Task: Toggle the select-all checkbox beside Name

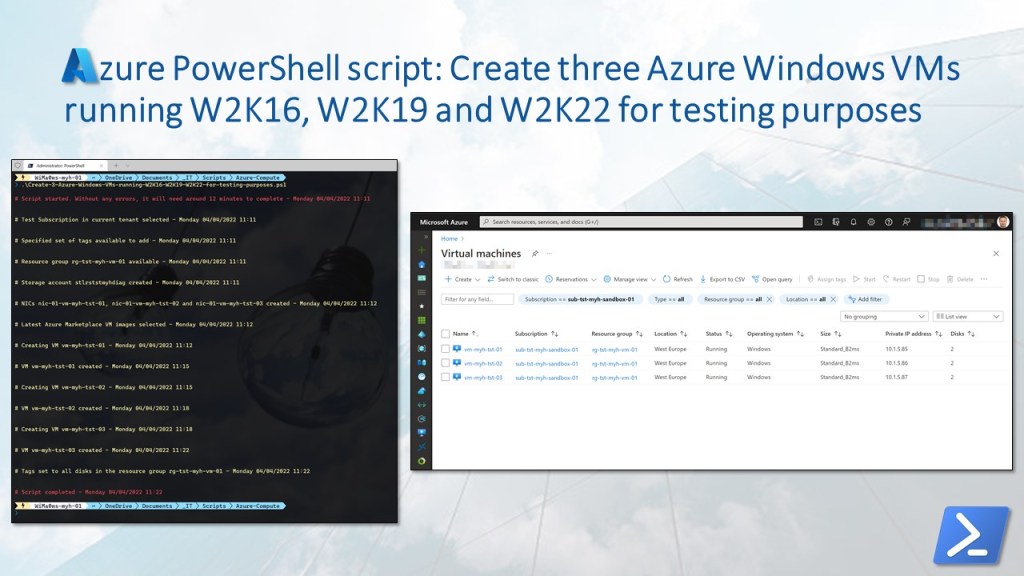Action: [445, 334]
